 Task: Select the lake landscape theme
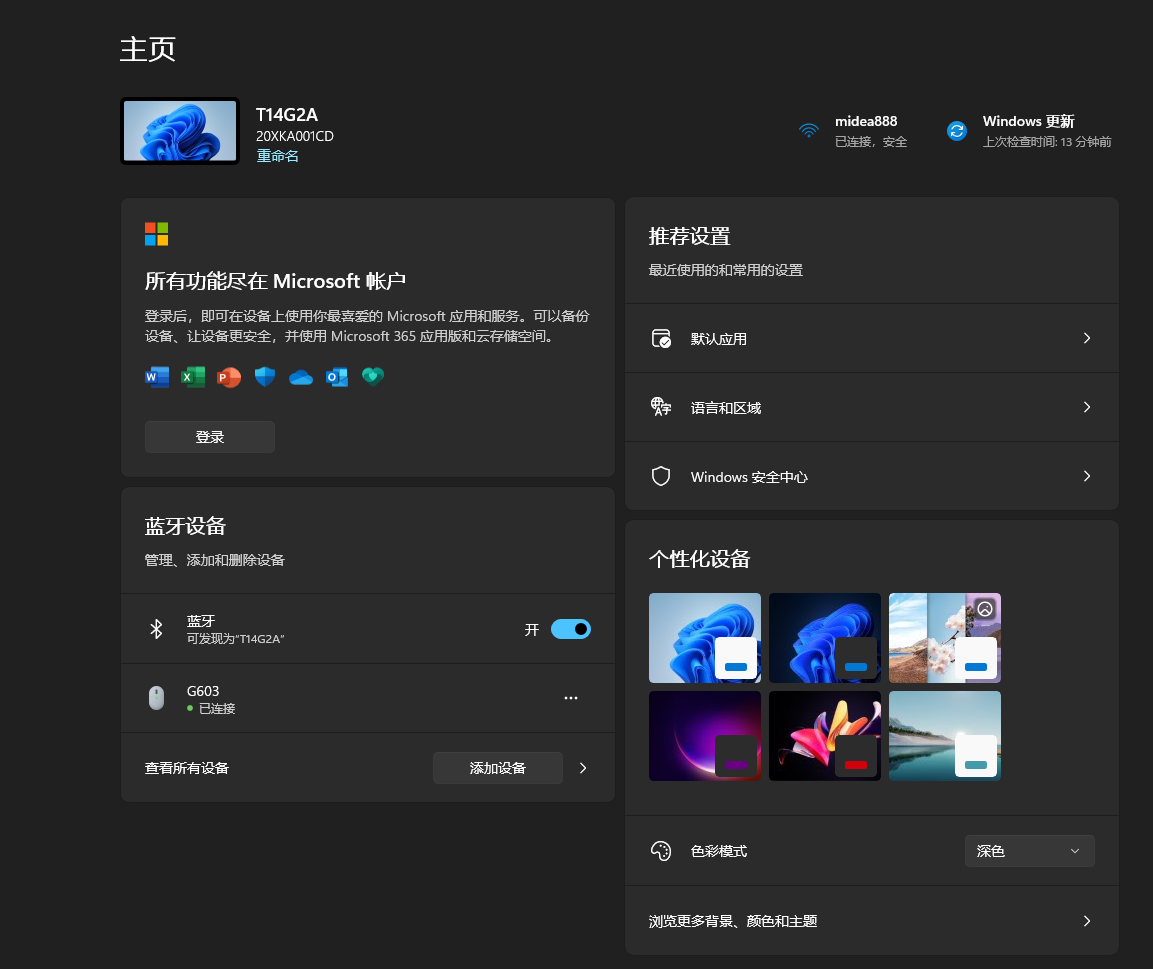pos(944,735)
